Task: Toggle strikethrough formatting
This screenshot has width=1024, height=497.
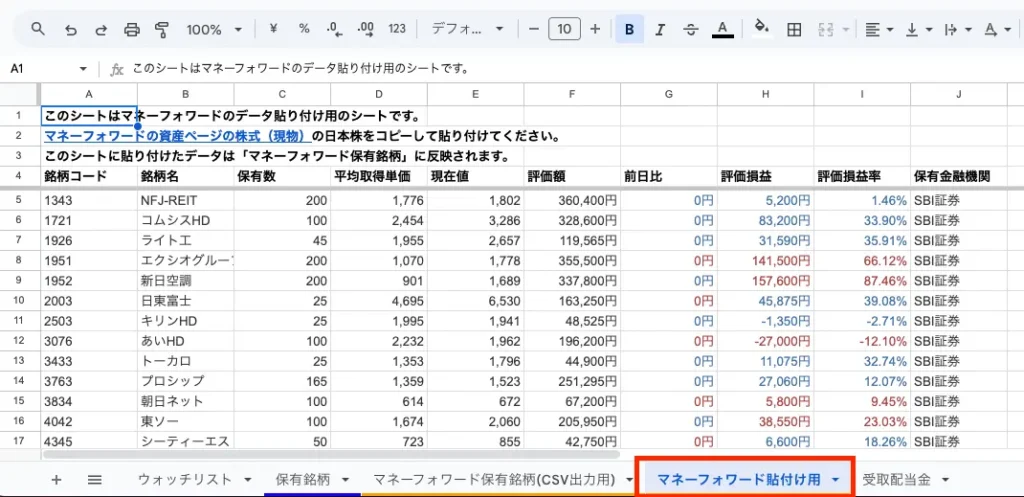Action: pos(691,29)
